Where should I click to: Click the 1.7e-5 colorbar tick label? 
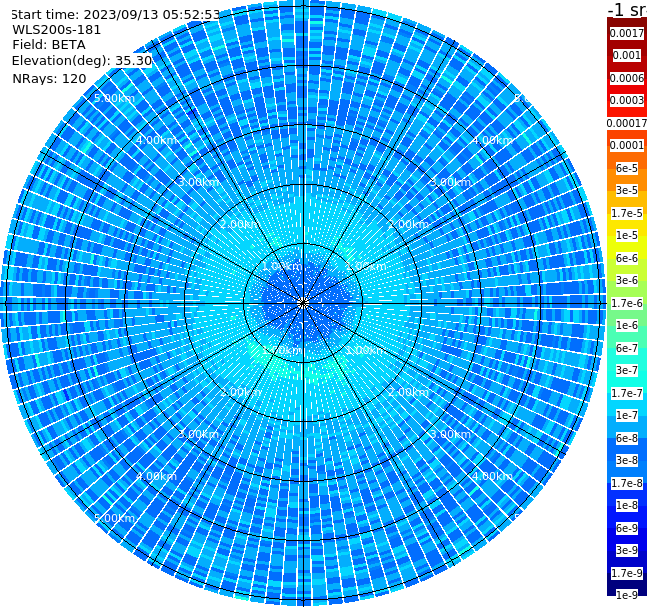pos(627,213)
